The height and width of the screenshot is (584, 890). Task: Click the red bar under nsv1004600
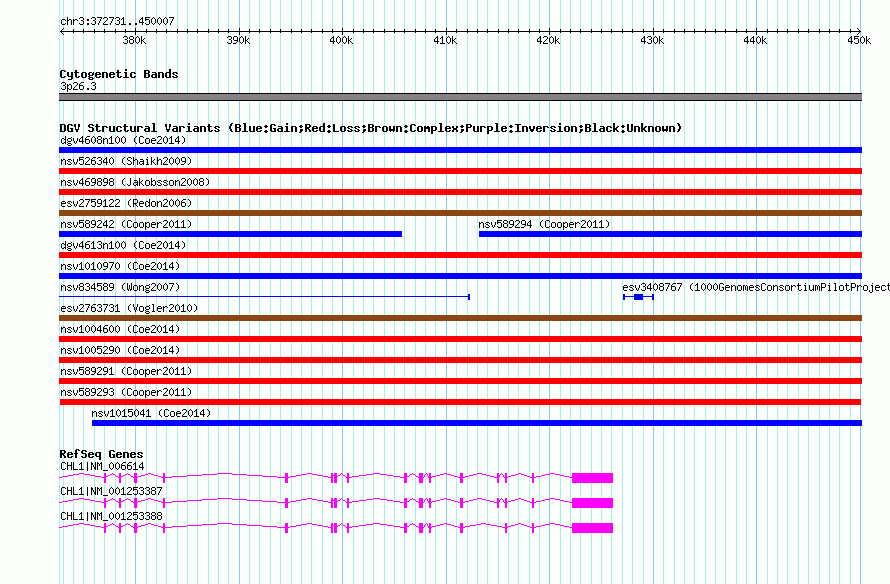coord(460,339)
